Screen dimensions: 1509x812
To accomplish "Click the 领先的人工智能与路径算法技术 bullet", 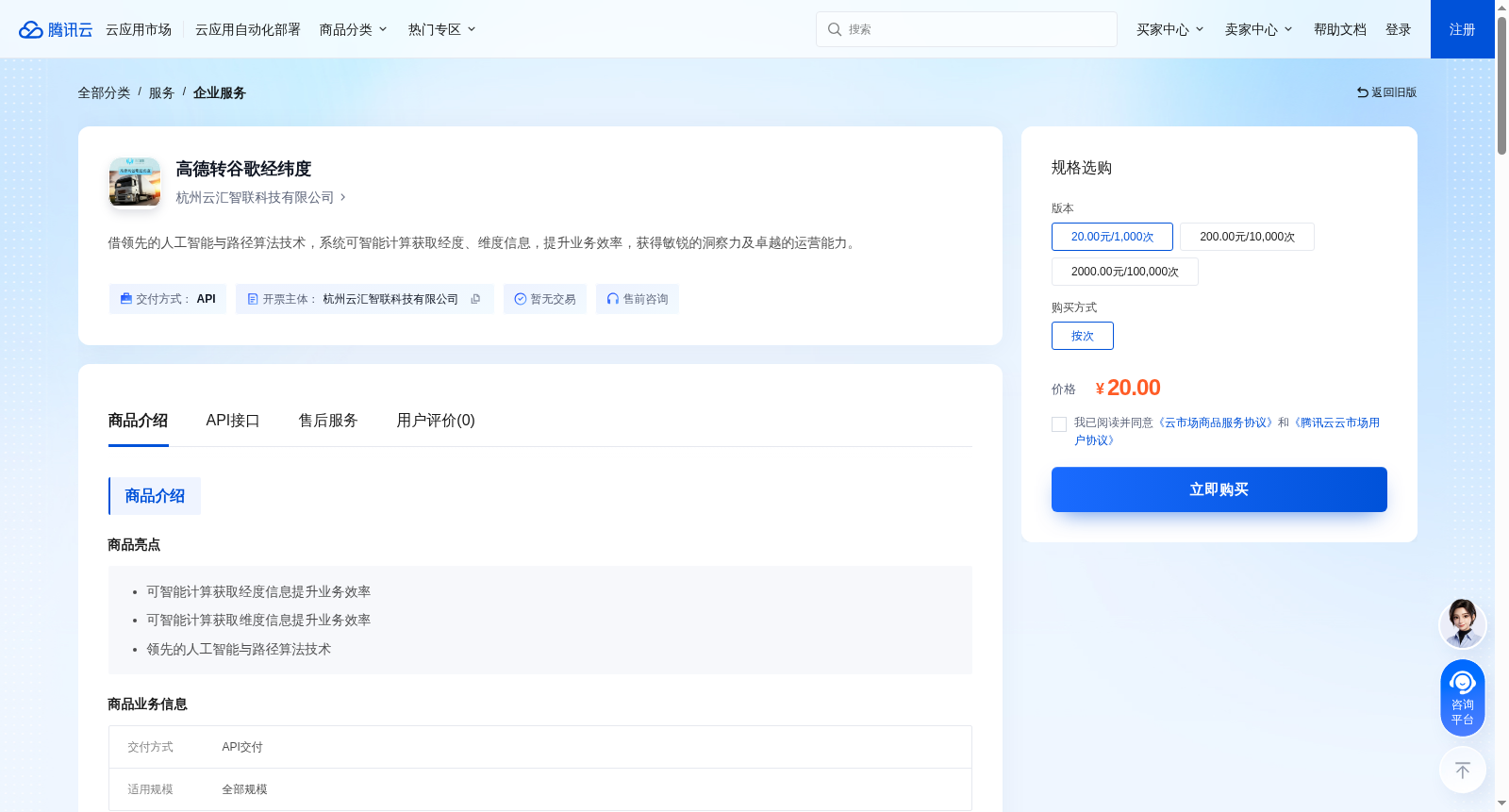I will pyautogui.click(x=239, y=649).
